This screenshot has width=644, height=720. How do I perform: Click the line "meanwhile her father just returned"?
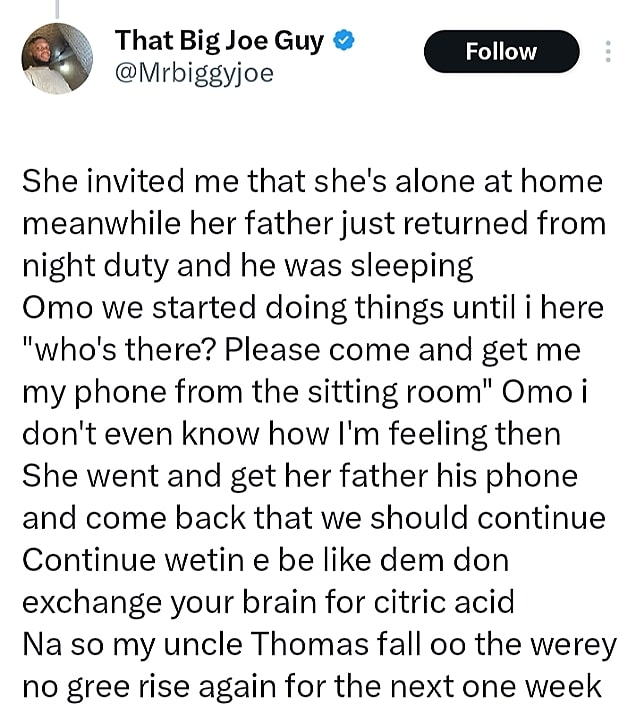(x=314, y=222)
